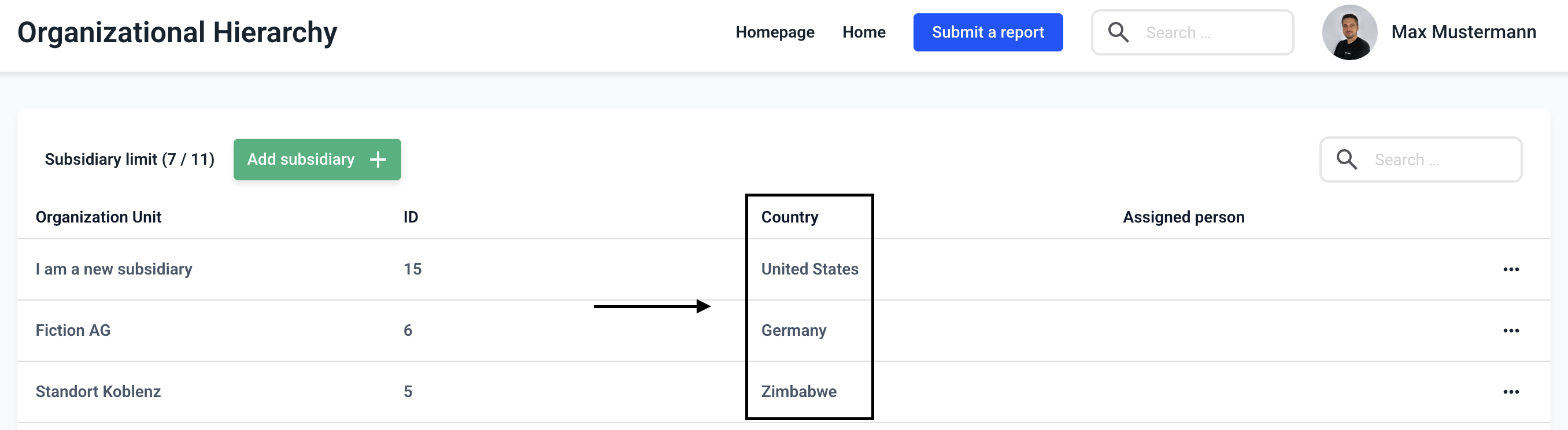
Task: Open options menu for 'I am a new subsidiary'
Action: click(x=1511, y=269)
